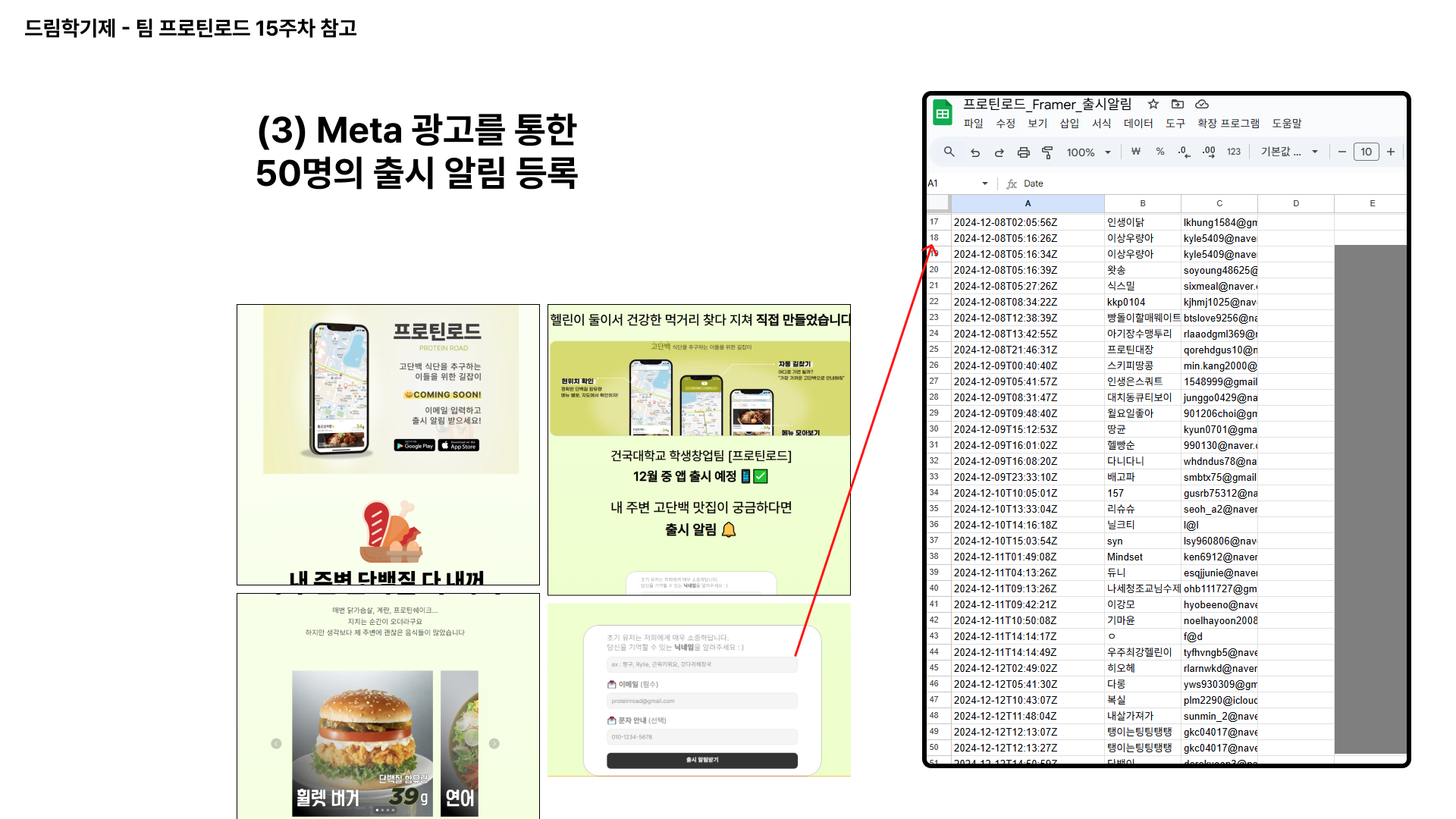Click the font size box showing 10
Viewport: 1456px width, 819px height.
point(1367,152)
